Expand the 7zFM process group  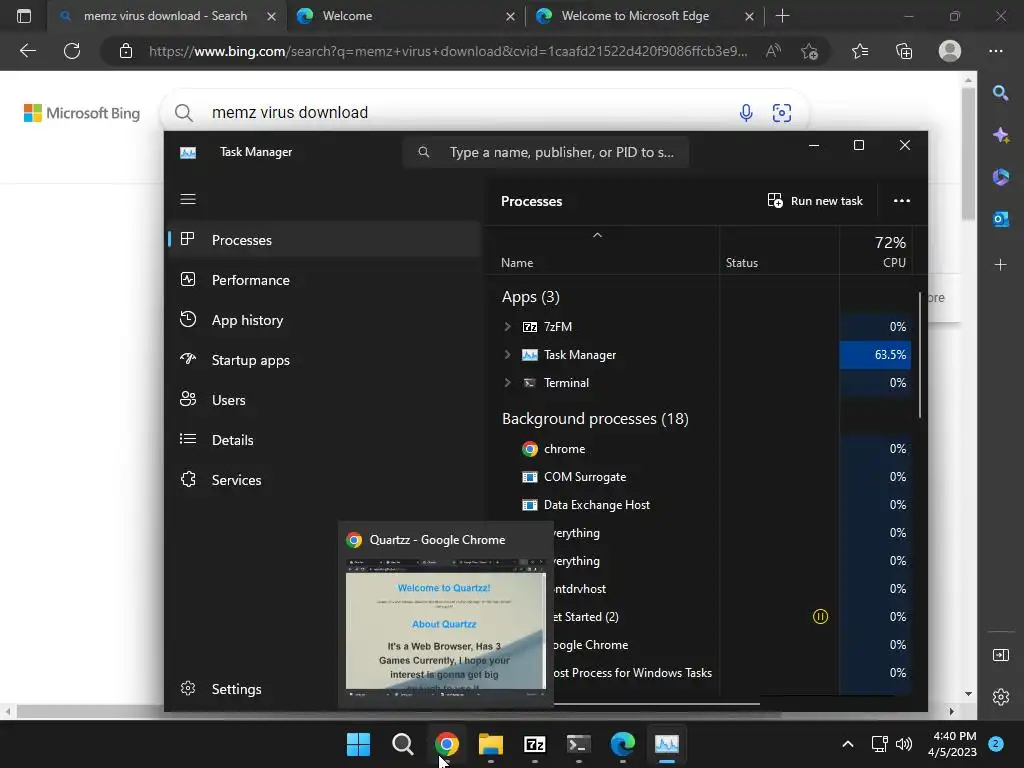click(507, 327)
